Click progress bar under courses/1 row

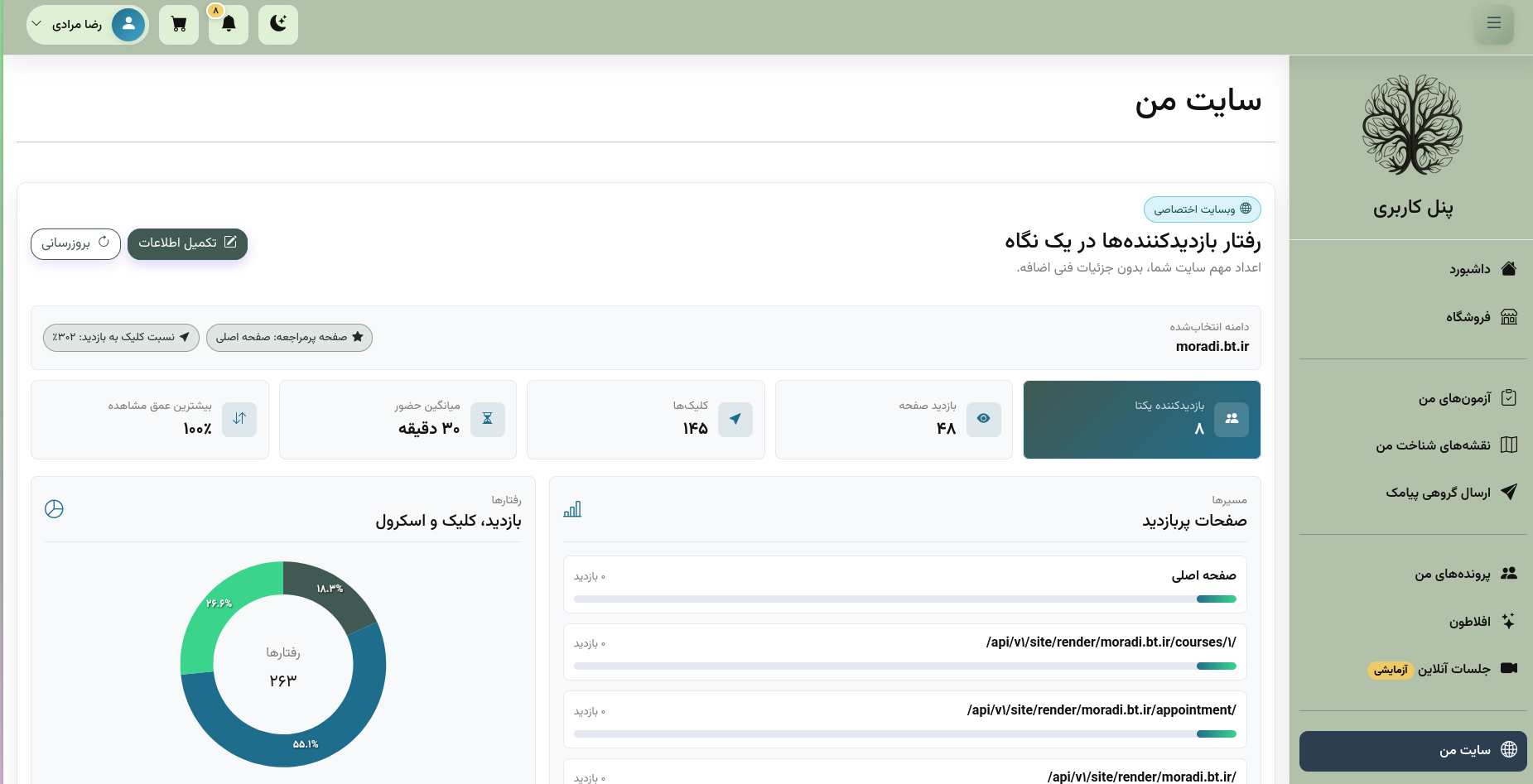pos(905,666)
